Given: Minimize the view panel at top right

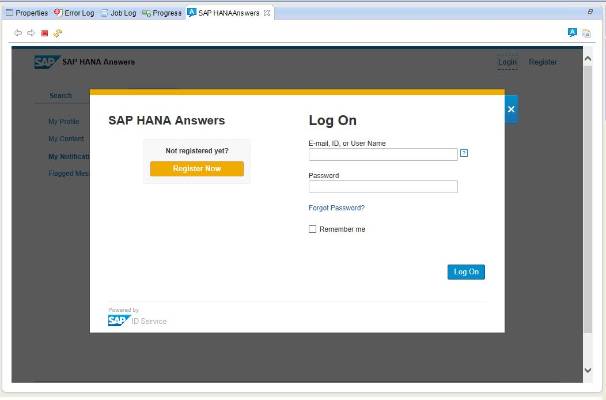Looking at the screenshot, I should coord(590,12).
